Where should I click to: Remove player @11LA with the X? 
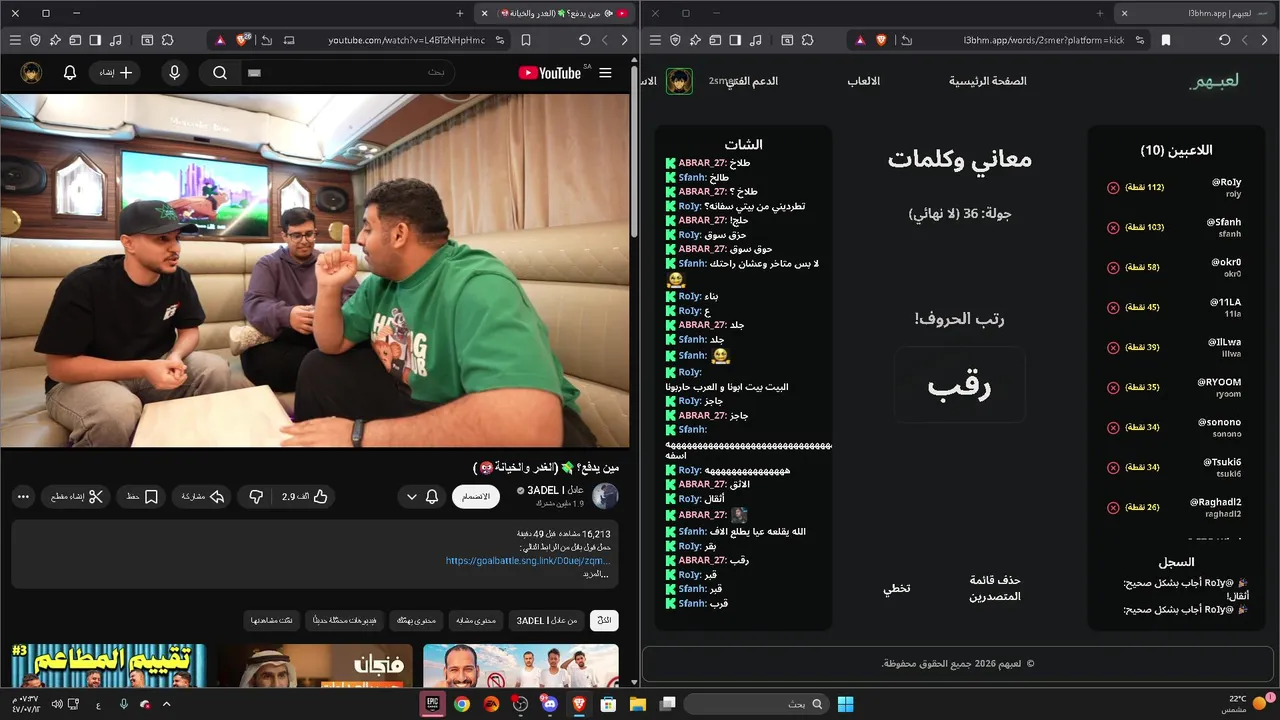point(1113,308)
